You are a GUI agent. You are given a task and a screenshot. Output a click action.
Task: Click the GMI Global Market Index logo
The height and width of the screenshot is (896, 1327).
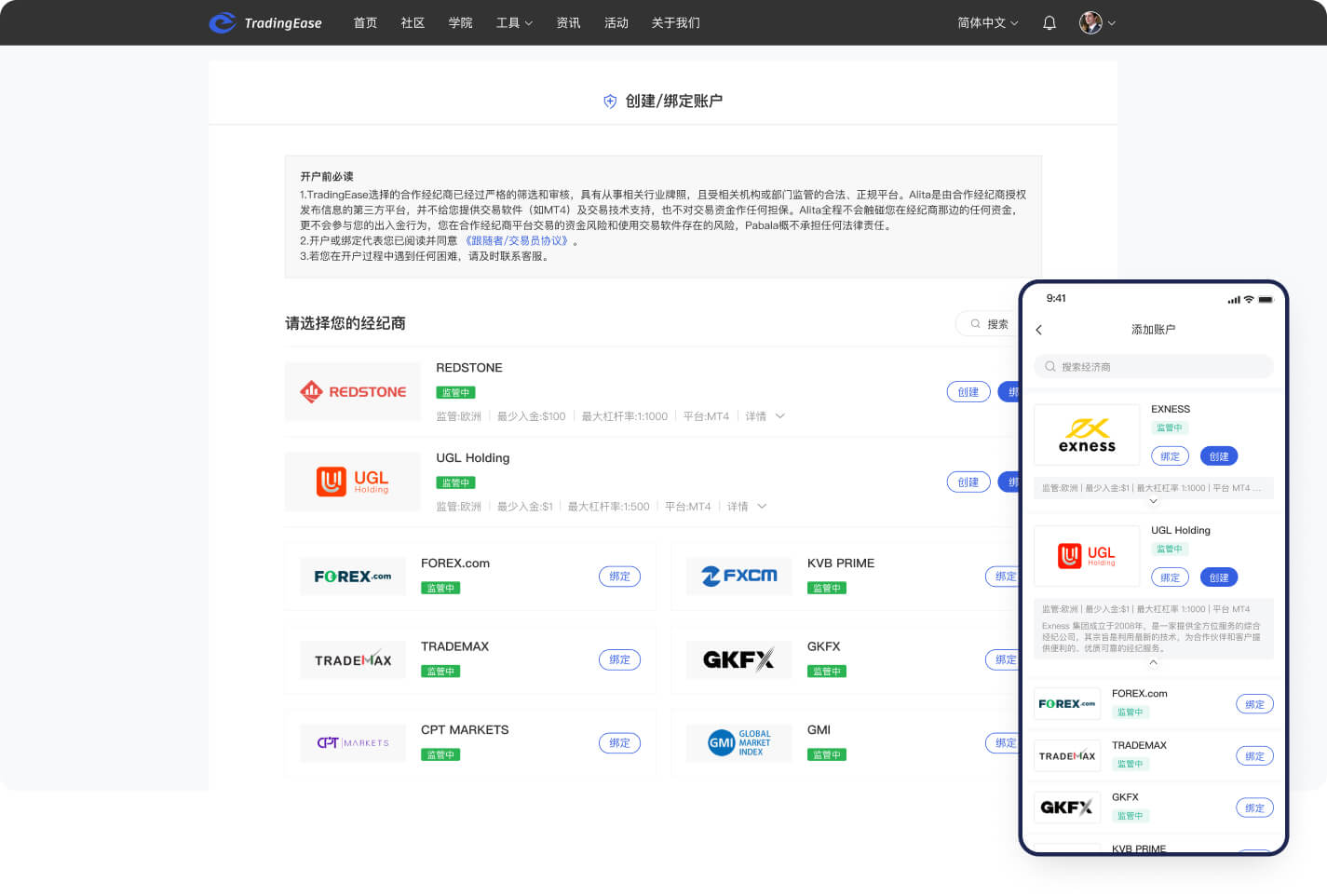tap(738, 743)
